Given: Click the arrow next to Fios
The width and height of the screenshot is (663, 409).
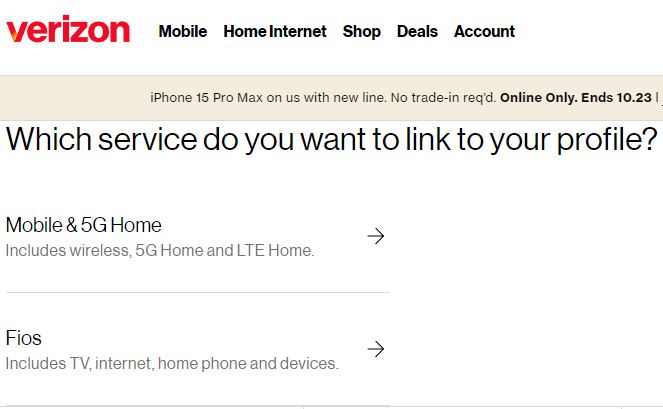Looking at the screenshot, I should [x=375, y=349].
